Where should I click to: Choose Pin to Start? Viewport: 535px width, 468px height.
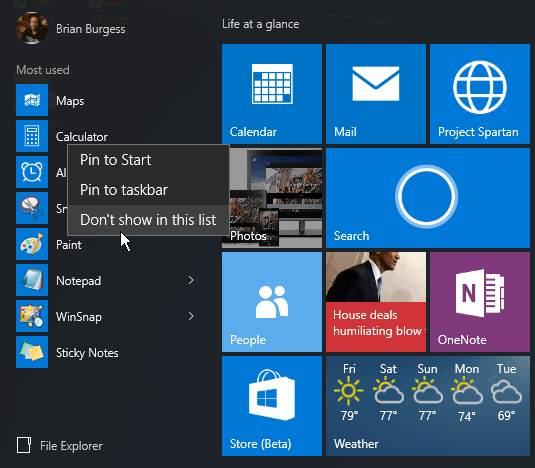[x=148, y=160]
